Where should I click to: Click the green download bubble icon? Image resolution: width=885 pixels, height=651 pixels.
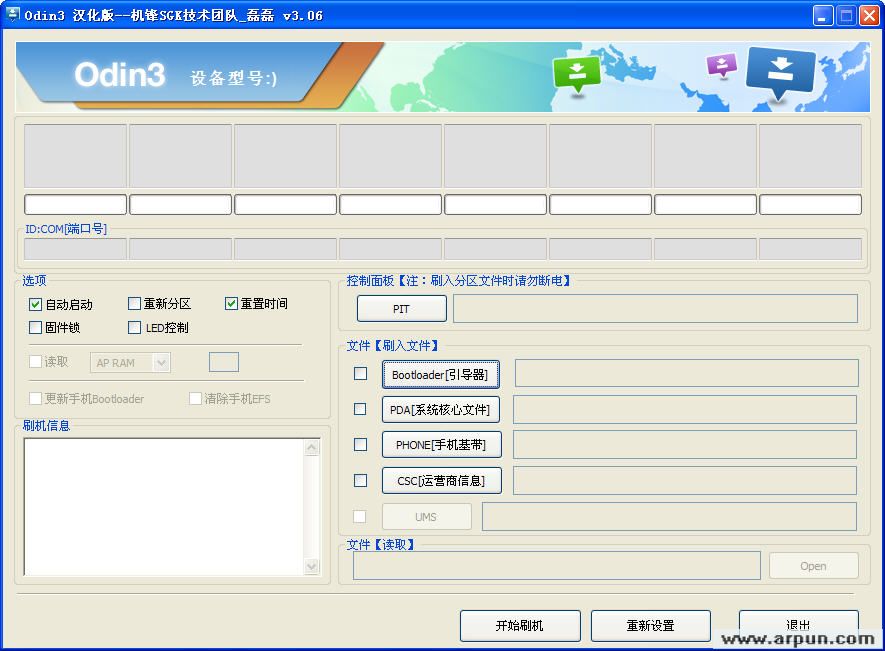[x=577, y=73]
